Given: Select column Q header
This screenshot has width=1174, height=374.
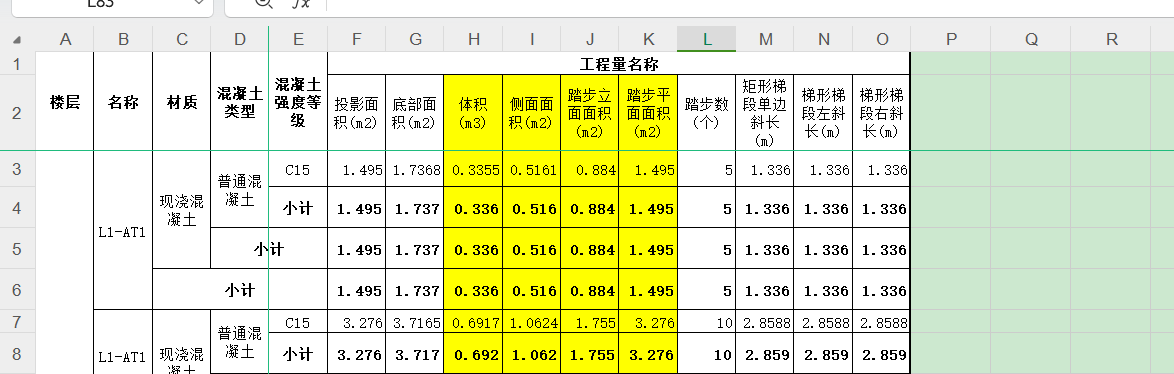Looking at the screenshot, I should coord(1031,40).
